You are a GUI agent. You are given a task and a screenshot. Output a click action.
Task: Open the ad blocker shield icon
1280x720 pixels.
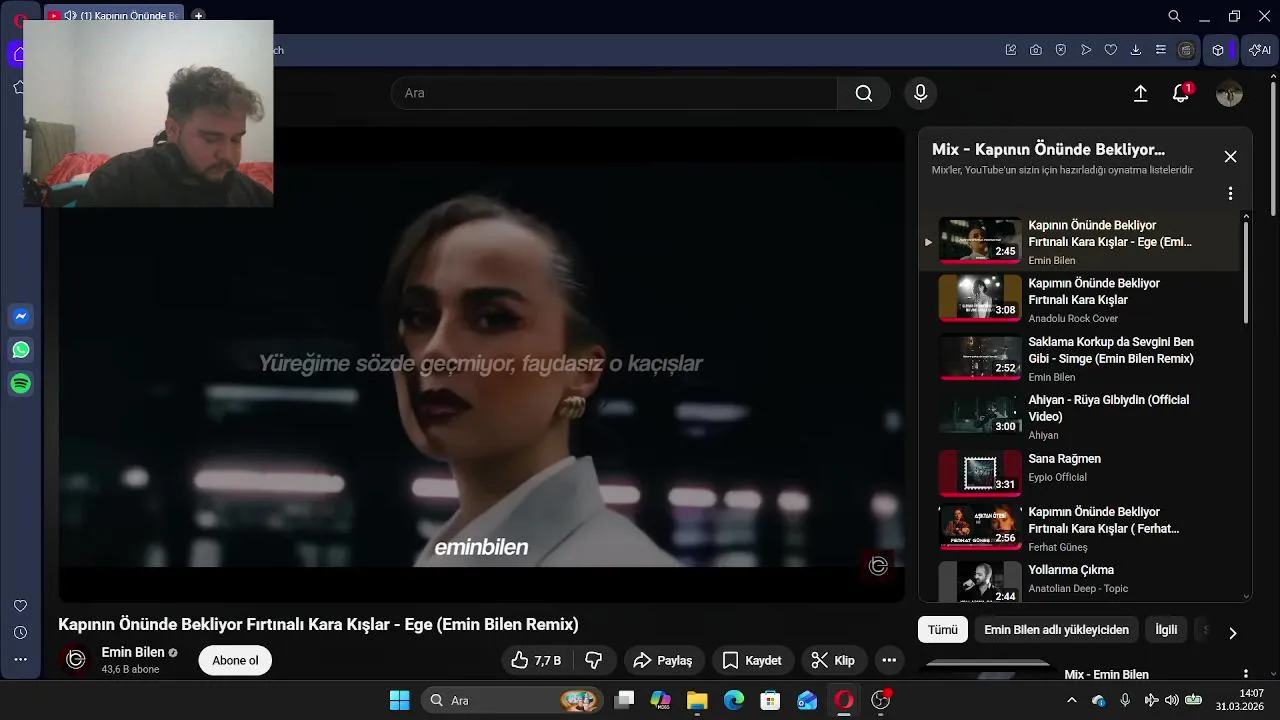[x=1061, y=50]
